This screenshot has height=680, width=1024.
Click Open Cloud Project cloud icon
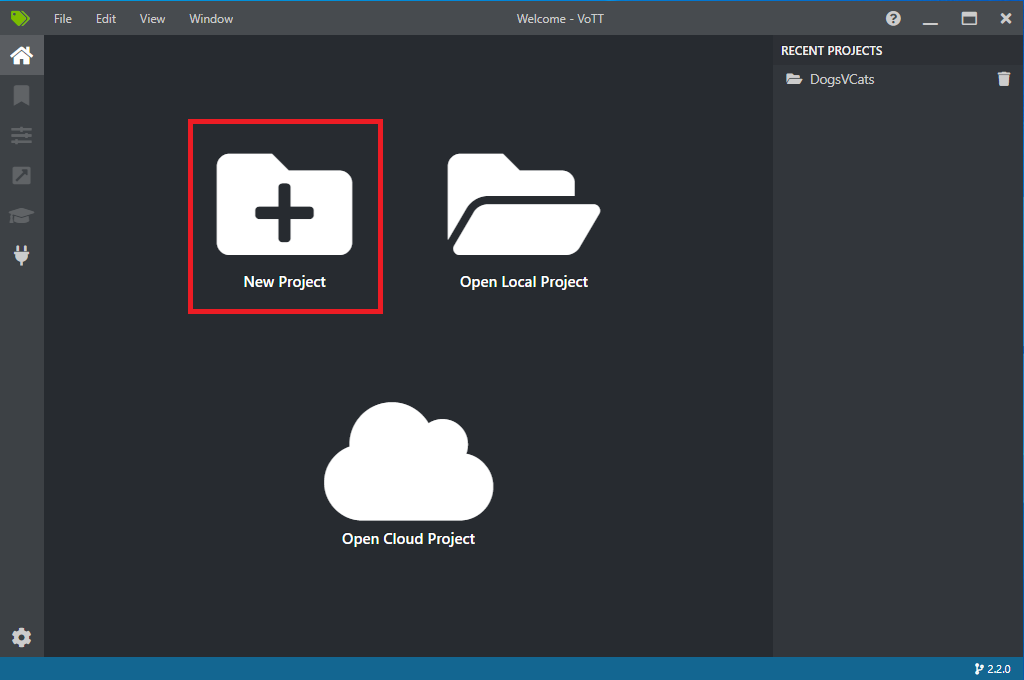coord(409,461)
